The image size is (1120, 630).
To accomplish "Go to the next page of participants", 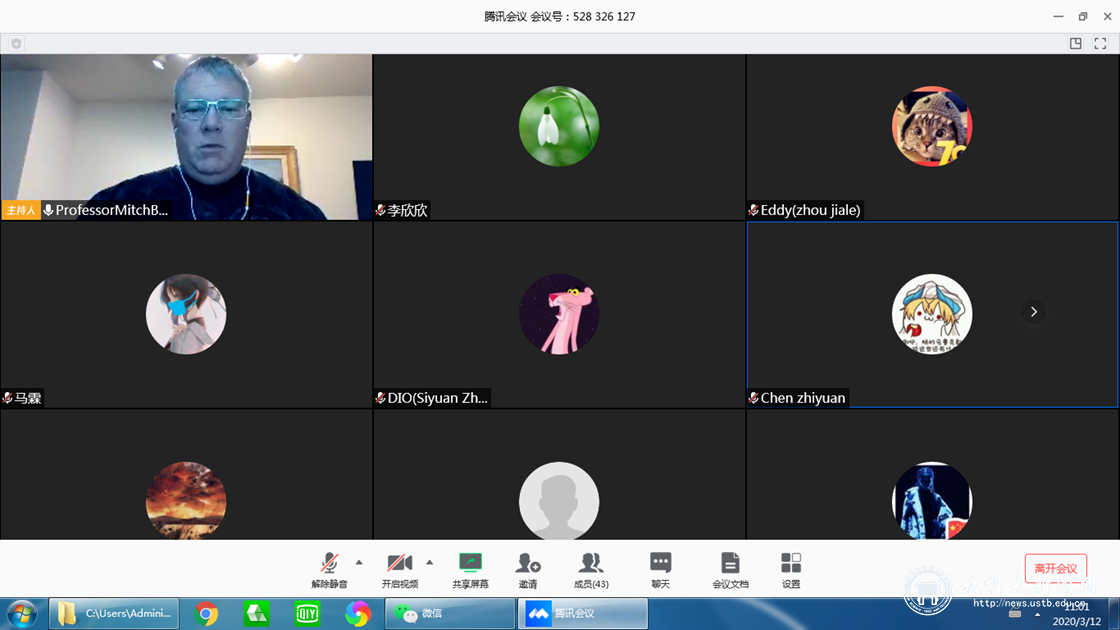I will click(x=1034, y=311).
